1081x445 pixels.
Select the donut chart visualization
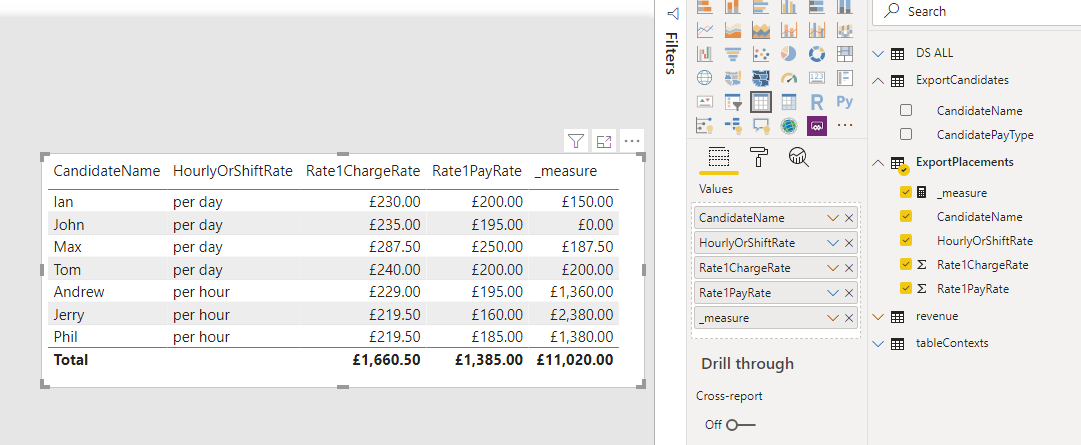click(x=816, y=54)
